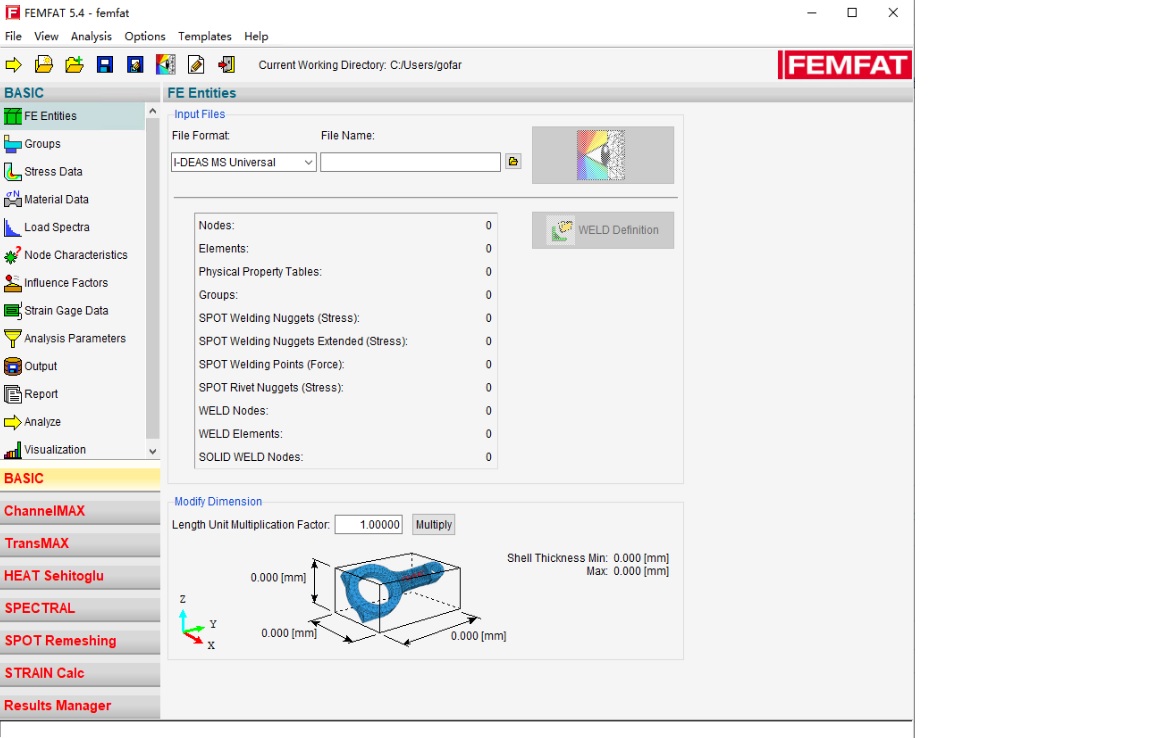Click the Length Unit Multiplication Factor field
The width and height of the screenshot is (1152, 738).
pyautogui.click(x=369, y=525)
